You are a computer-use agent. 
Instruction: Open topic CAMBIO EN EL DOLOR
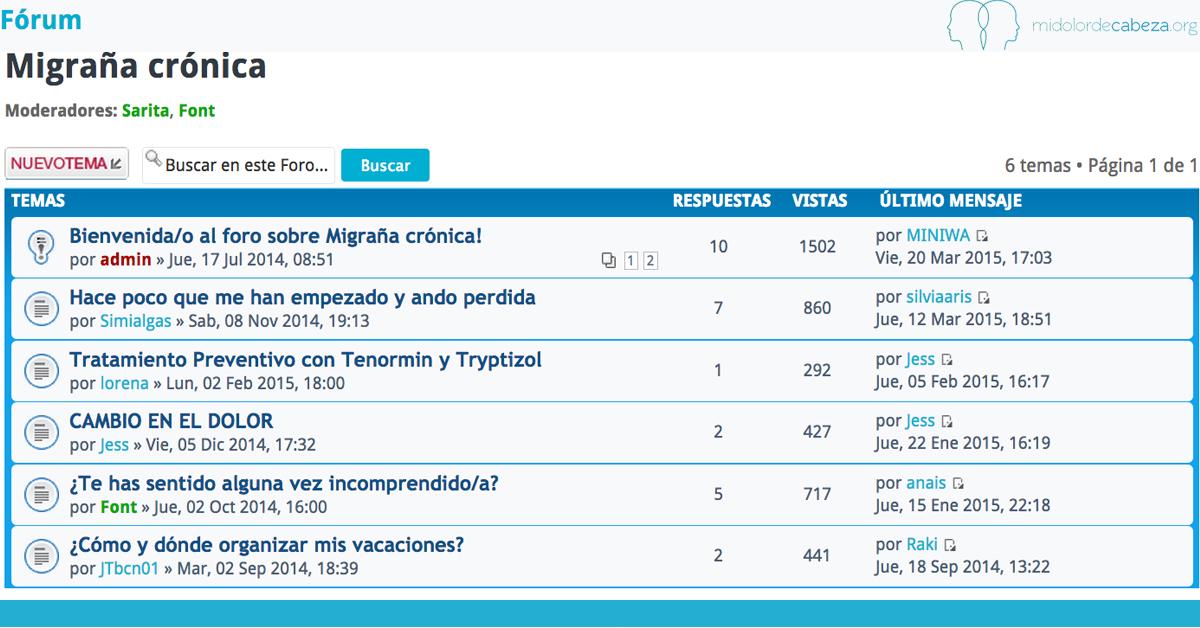coord(171,421)
